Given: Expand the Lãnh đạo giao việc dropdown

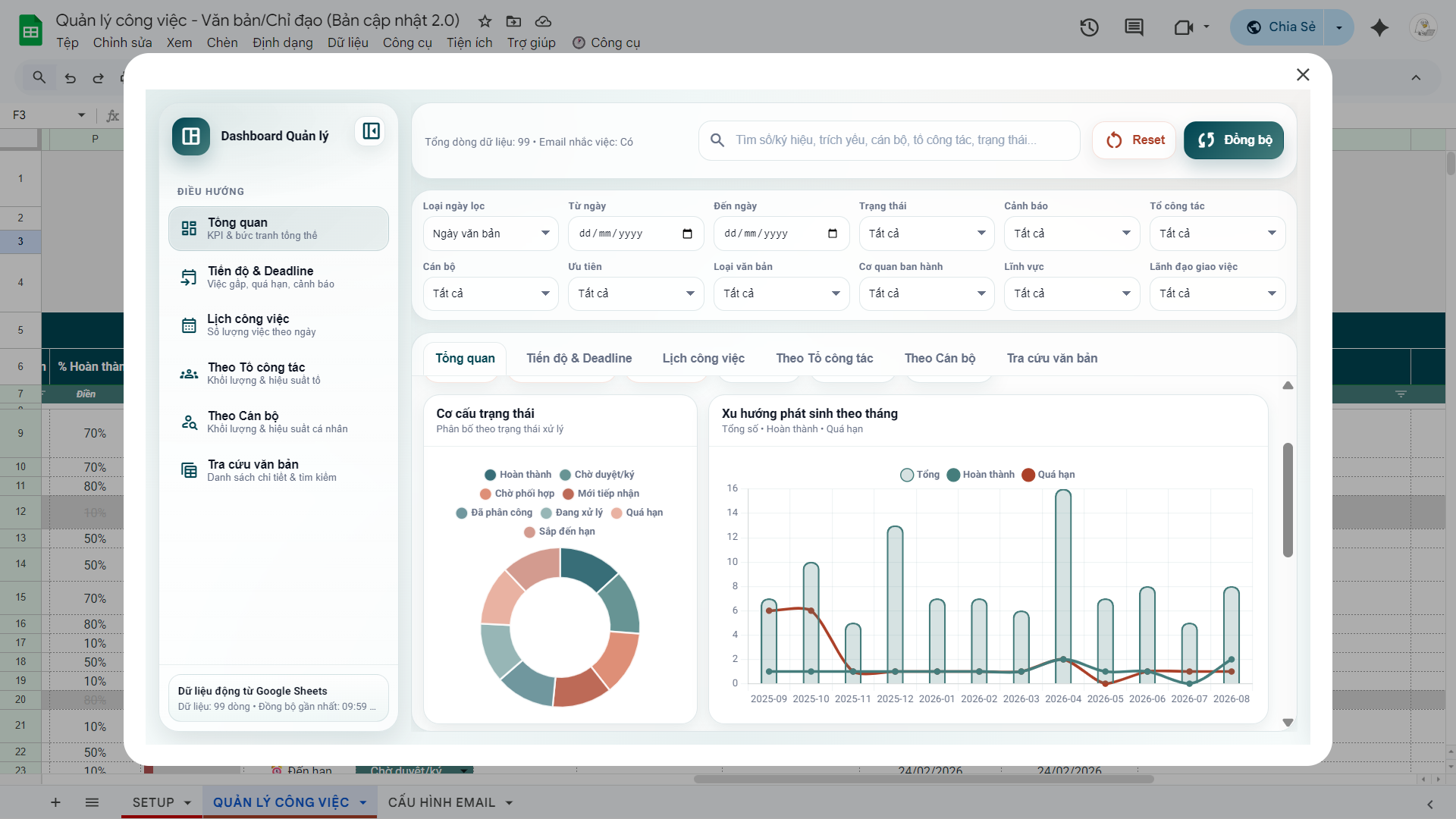Looking at the screenshot, I should point(1216,293).
